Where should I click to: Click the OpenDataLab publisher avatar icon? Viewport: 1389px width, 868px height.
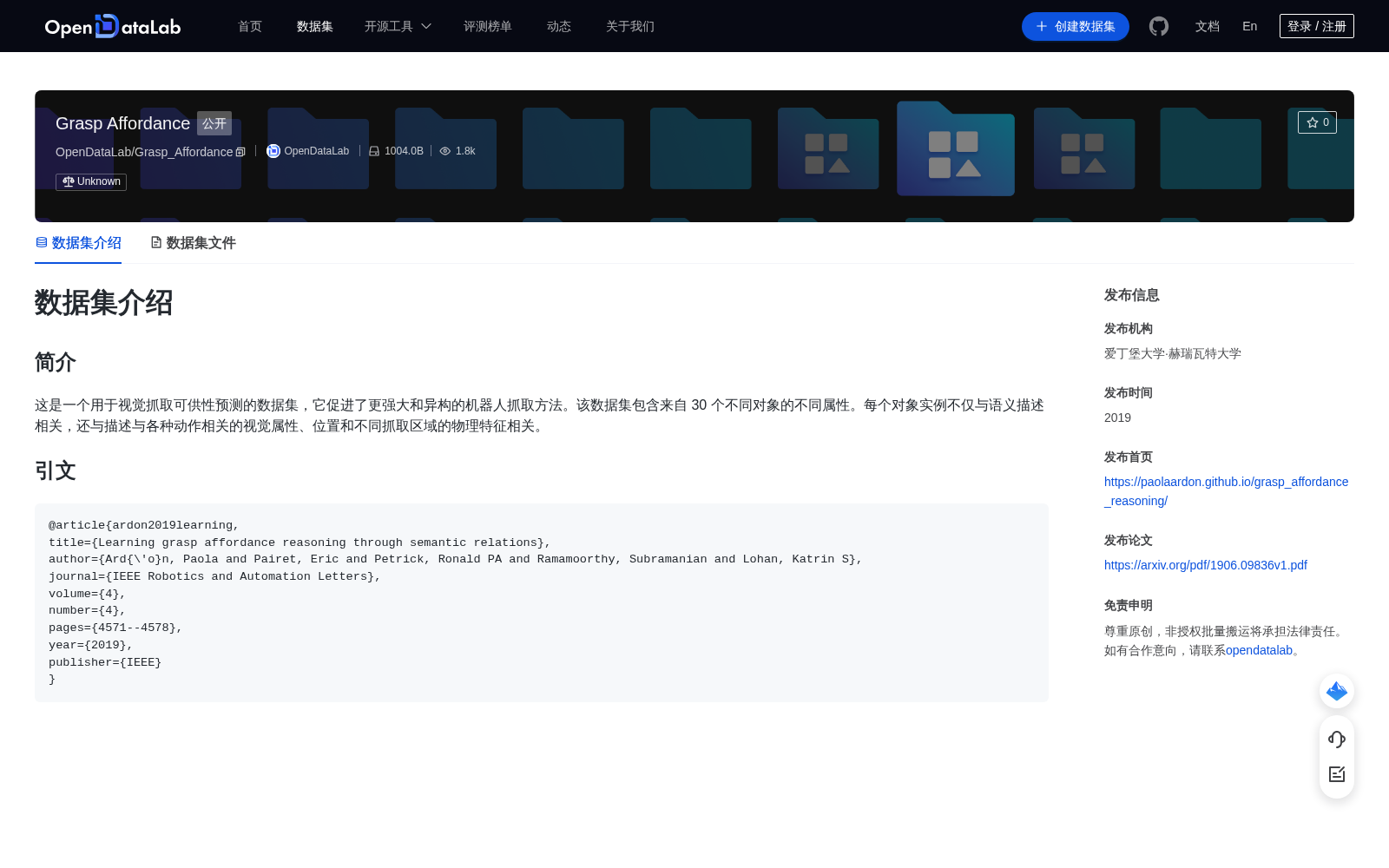(273, 151)
